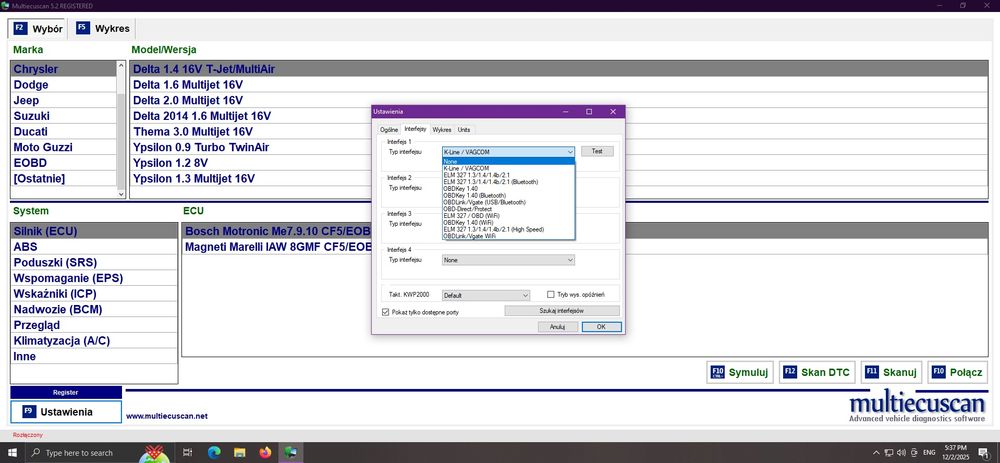This screenshot has height=463, width=1000.
Task: Select the Ypsilon 0.9 Turbo TwinAir model
Action: pyautogui.click(x=559, y=147)
